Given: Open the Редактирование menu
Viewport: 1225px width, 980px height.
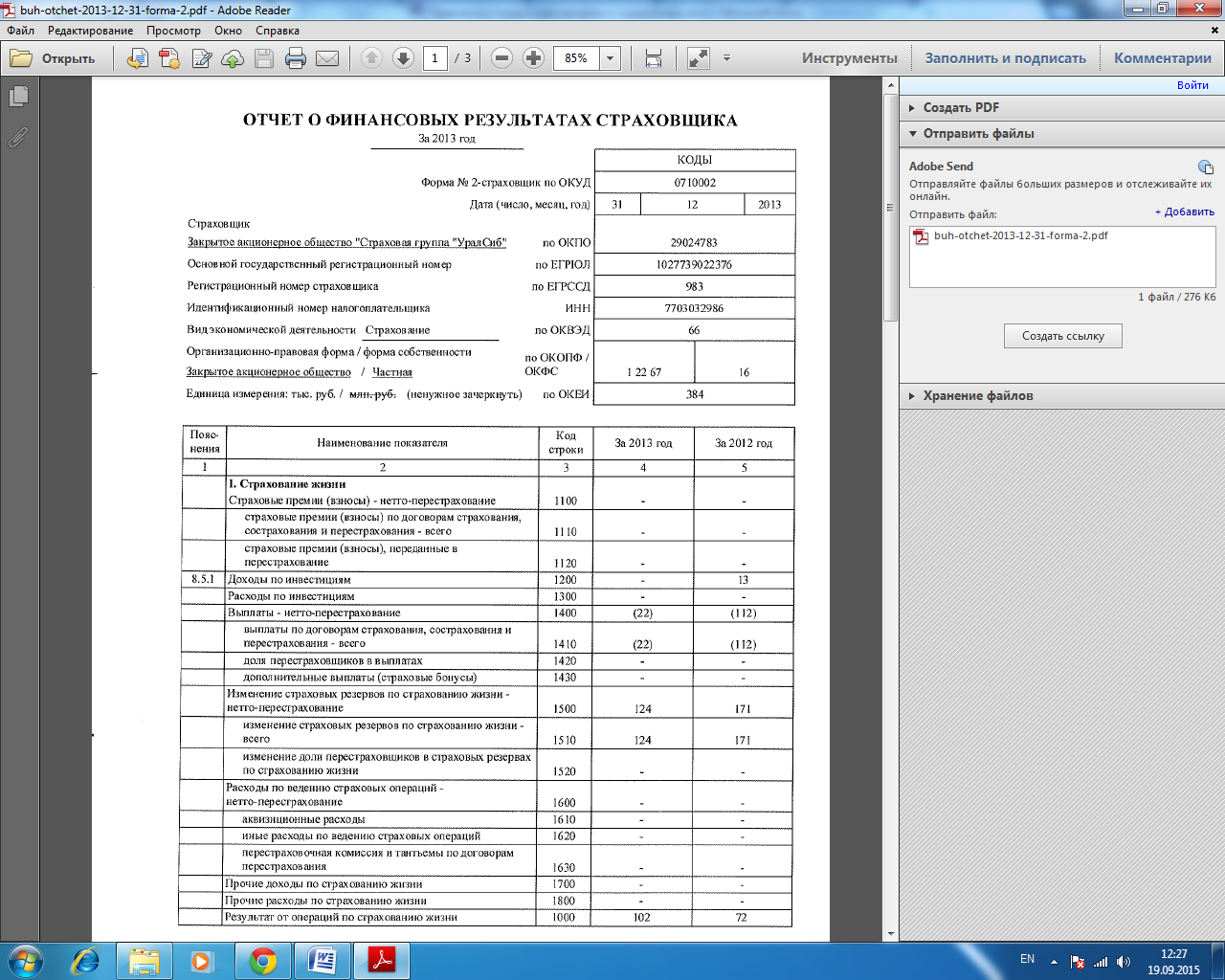Looking at the screenshot, I should [91, 31].
